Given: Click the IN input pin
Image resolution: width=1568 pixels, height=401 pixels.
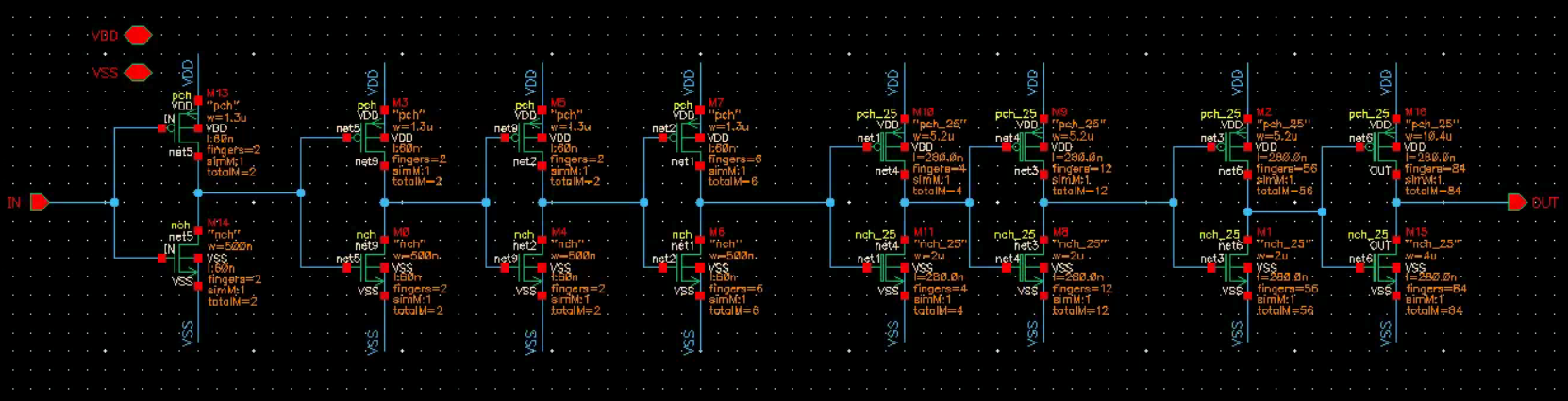Looking at the screenshot, I should coord(40,202).
